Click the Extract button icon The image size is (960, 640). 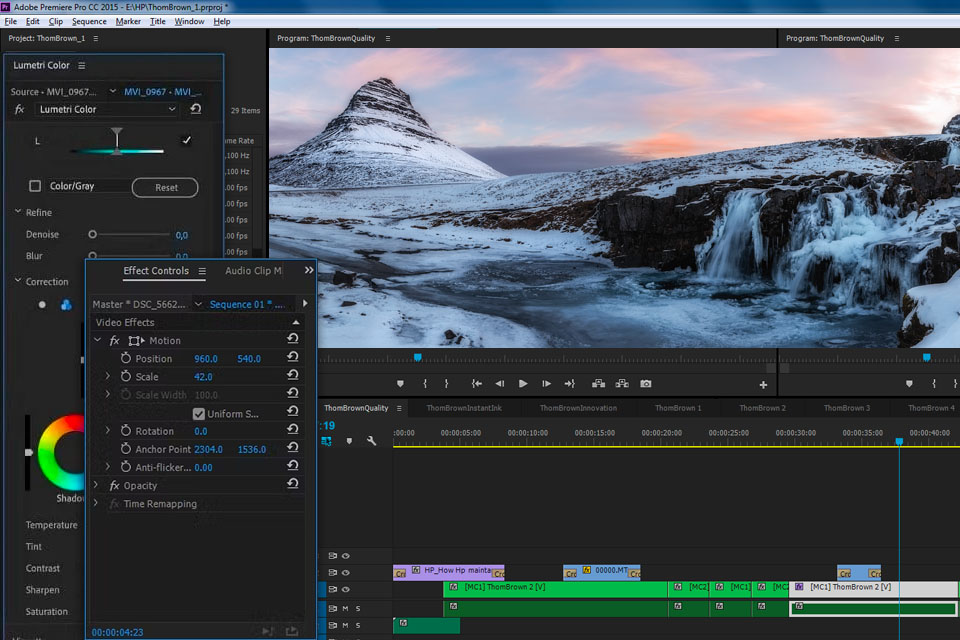tap(622, 383)
